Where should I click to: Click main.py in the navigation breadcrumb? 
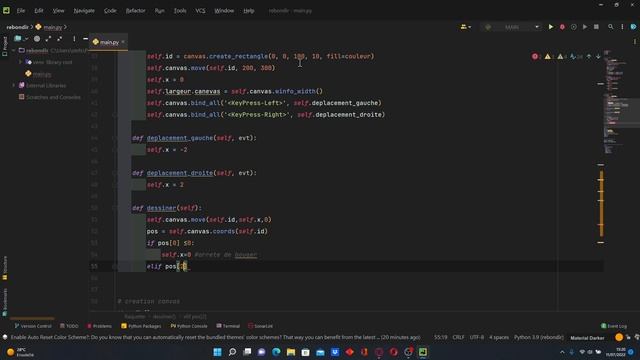coord(53,27)
